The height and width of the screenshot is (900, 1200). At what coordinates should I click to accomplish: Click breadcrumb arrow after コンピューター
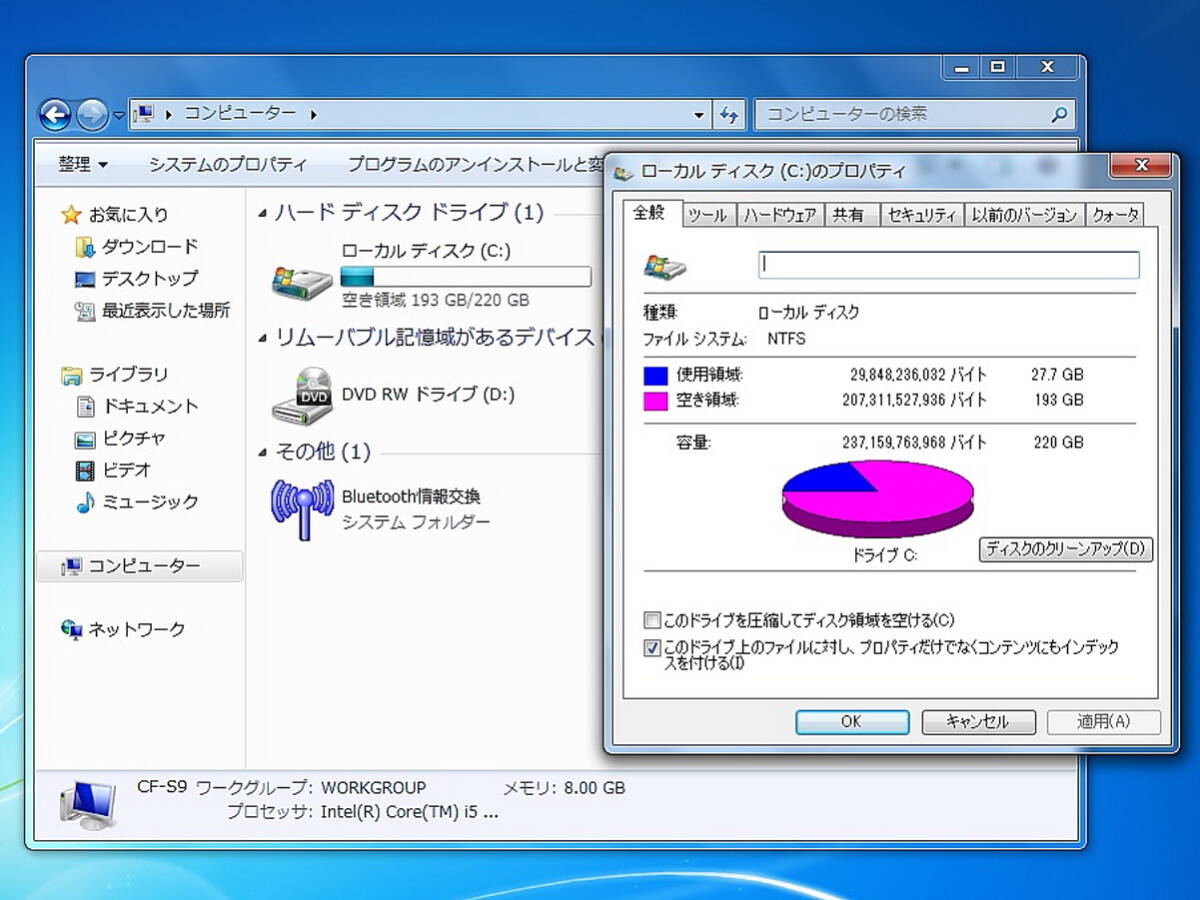tap(314, 115)
